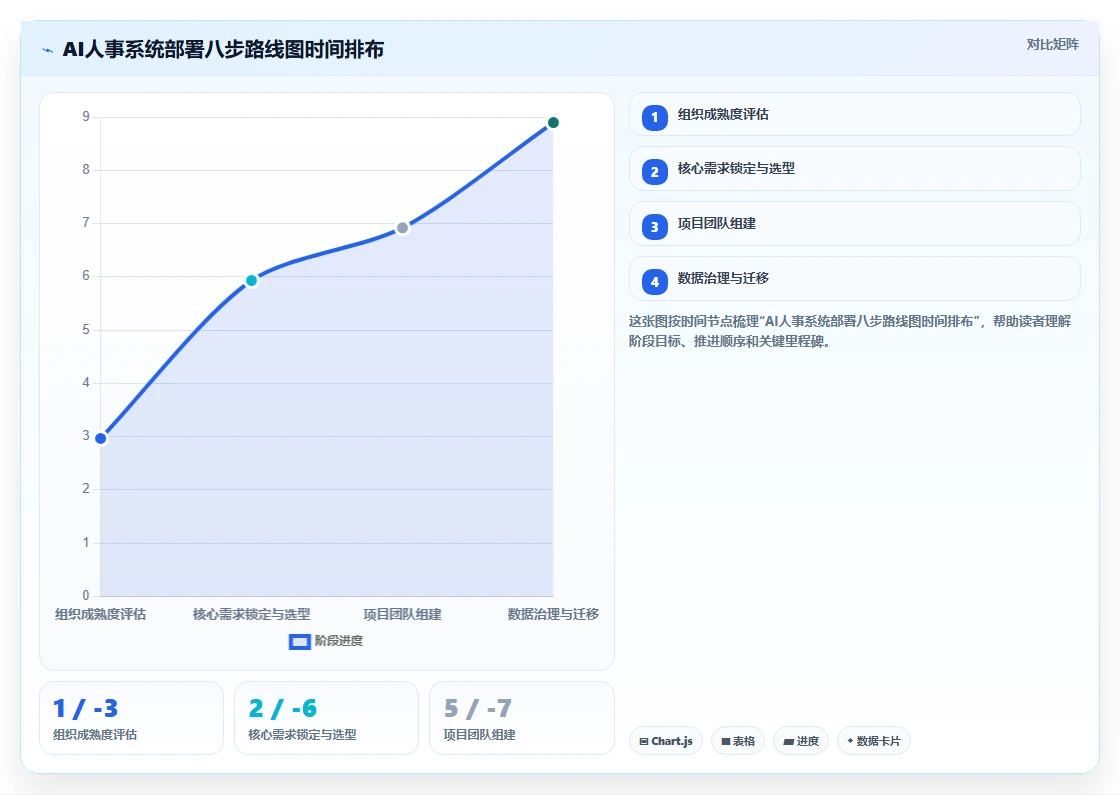Toggle the 阶段进度 legend color box
1120x795 pixels.
coord(299,641)
